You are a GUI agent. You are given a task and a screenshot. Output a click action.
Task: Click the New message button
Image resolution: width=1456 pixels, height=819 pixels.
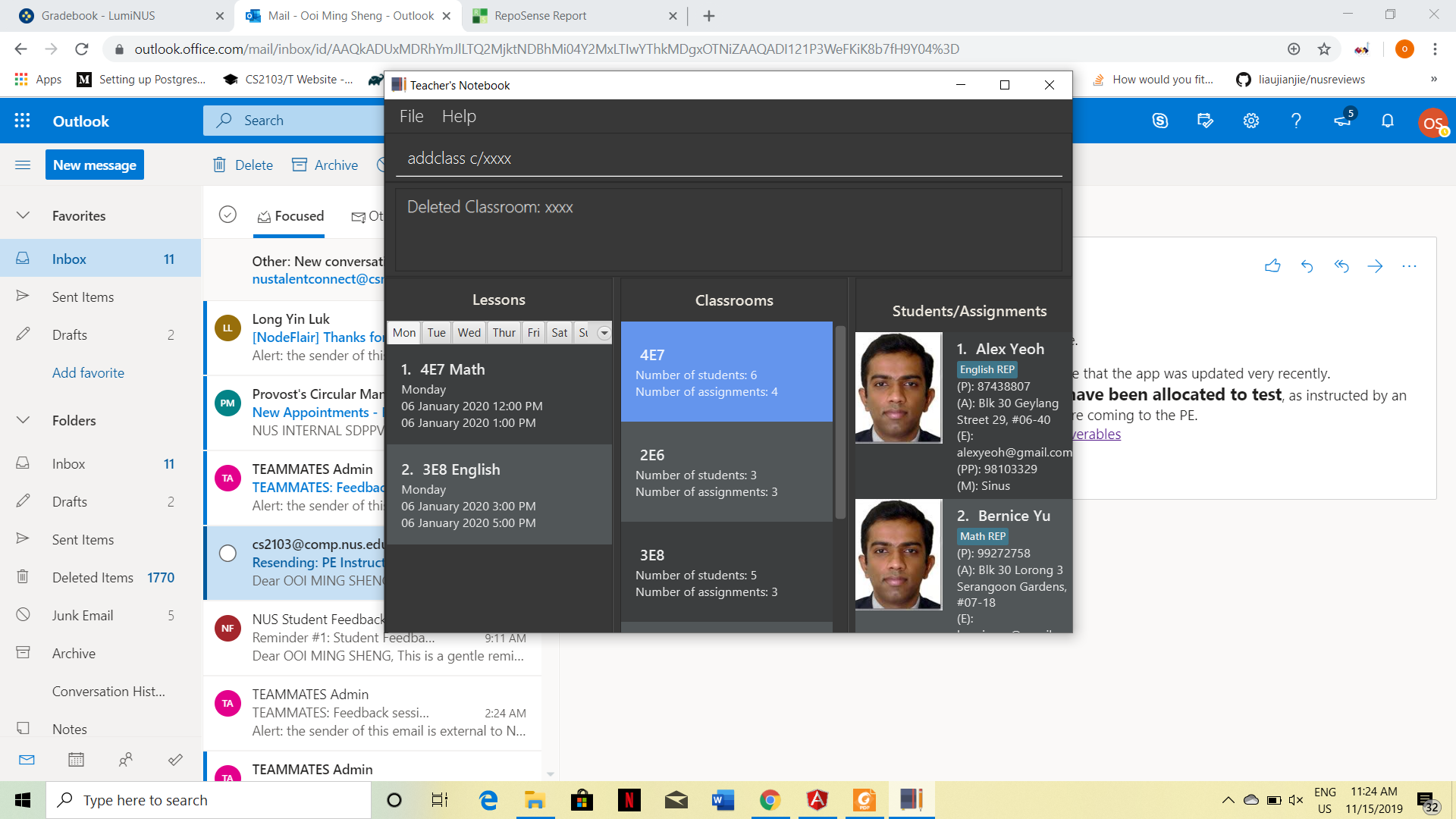pyautogui.click(x=95, y=165)
